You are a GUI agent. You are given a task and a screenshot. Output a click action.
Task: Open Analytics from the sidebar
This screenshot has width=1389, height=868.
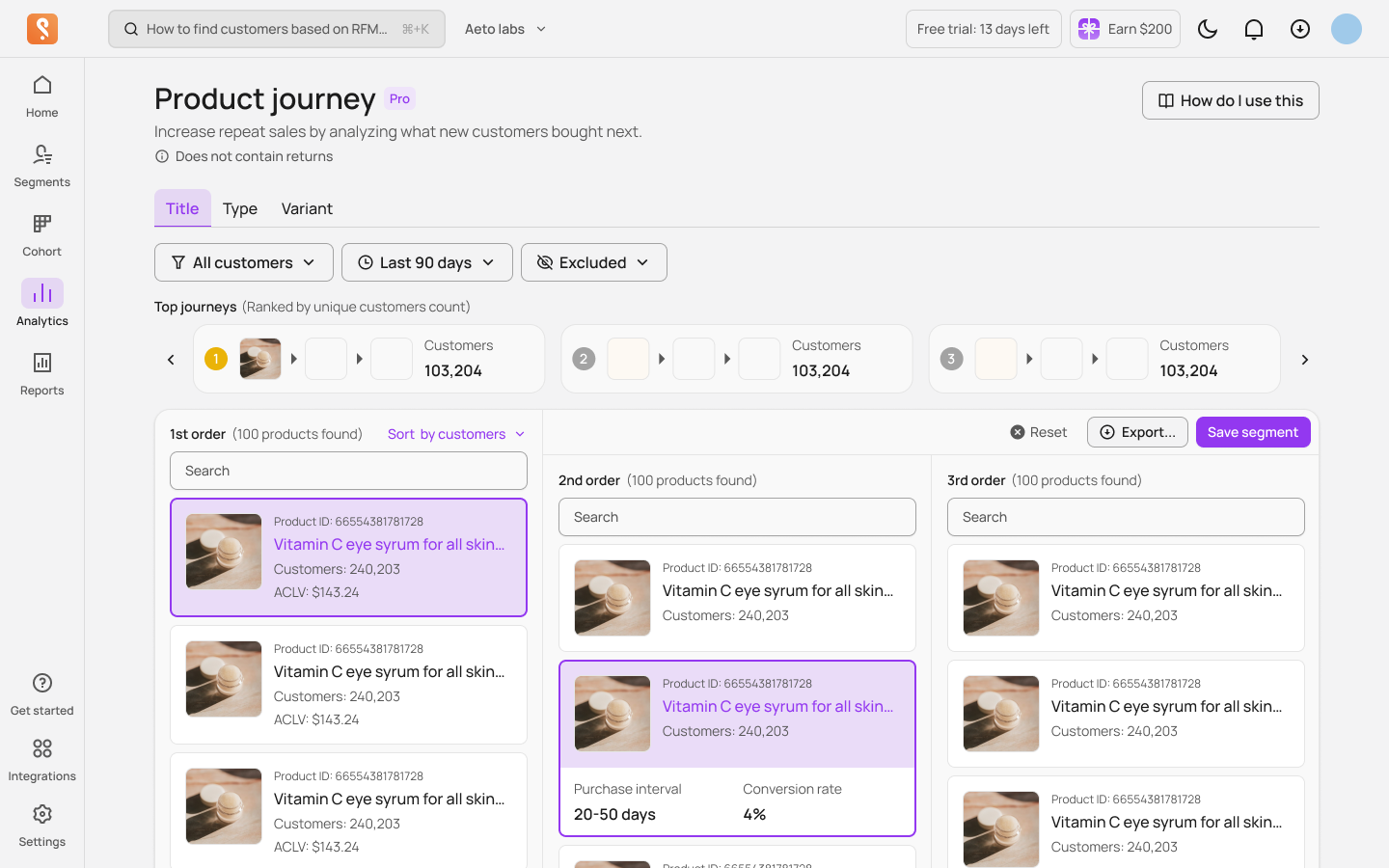tap(41, 305)
